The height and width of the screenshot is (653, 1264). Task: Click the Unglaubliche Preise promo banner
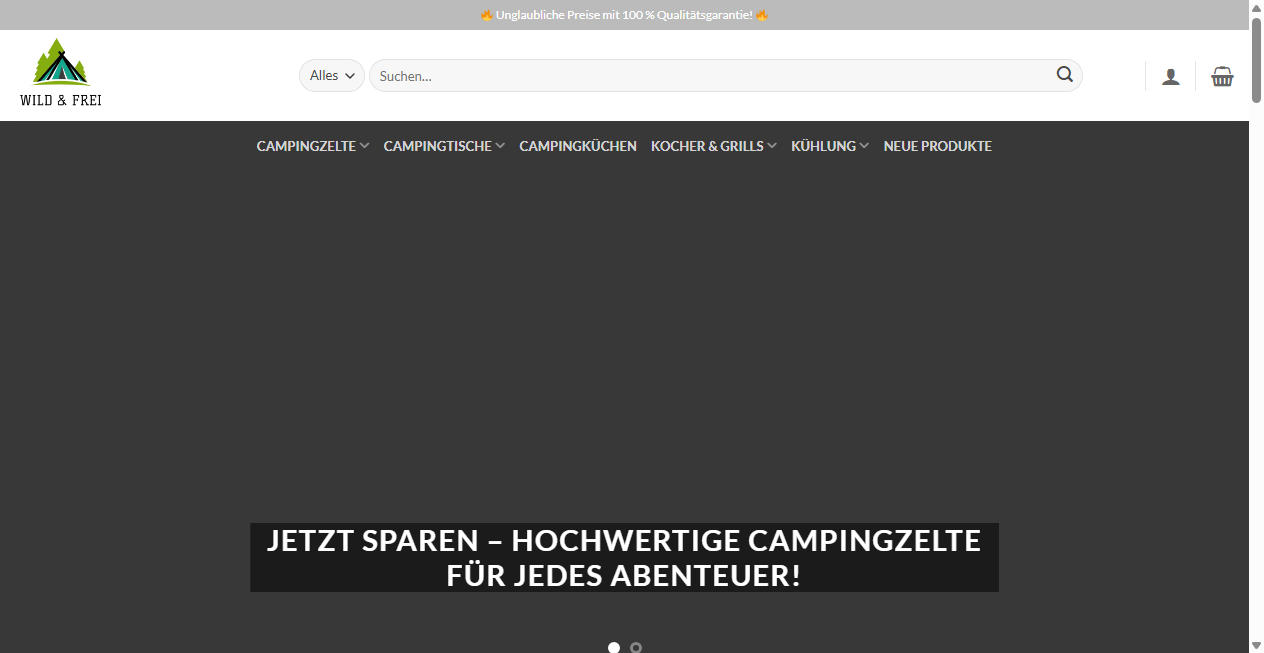[x=623, y=15]
